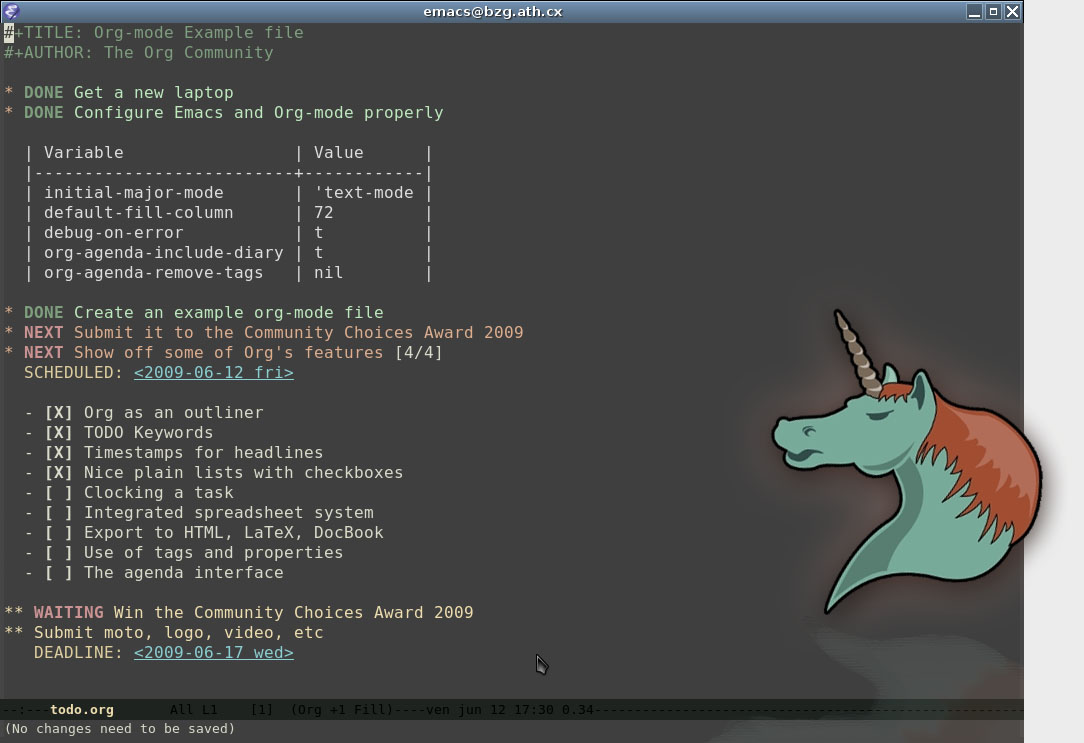Click the 'nil' value cell

coord(328,273)
